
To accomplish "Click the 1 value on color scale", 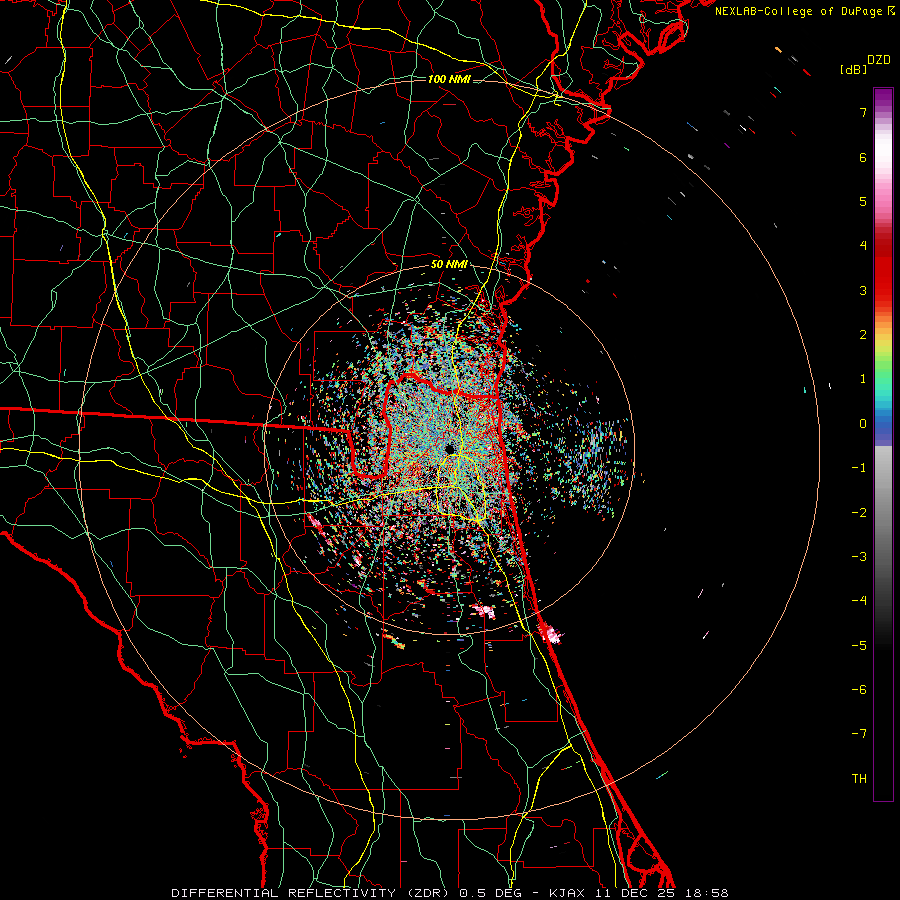I will pos(863,379).
